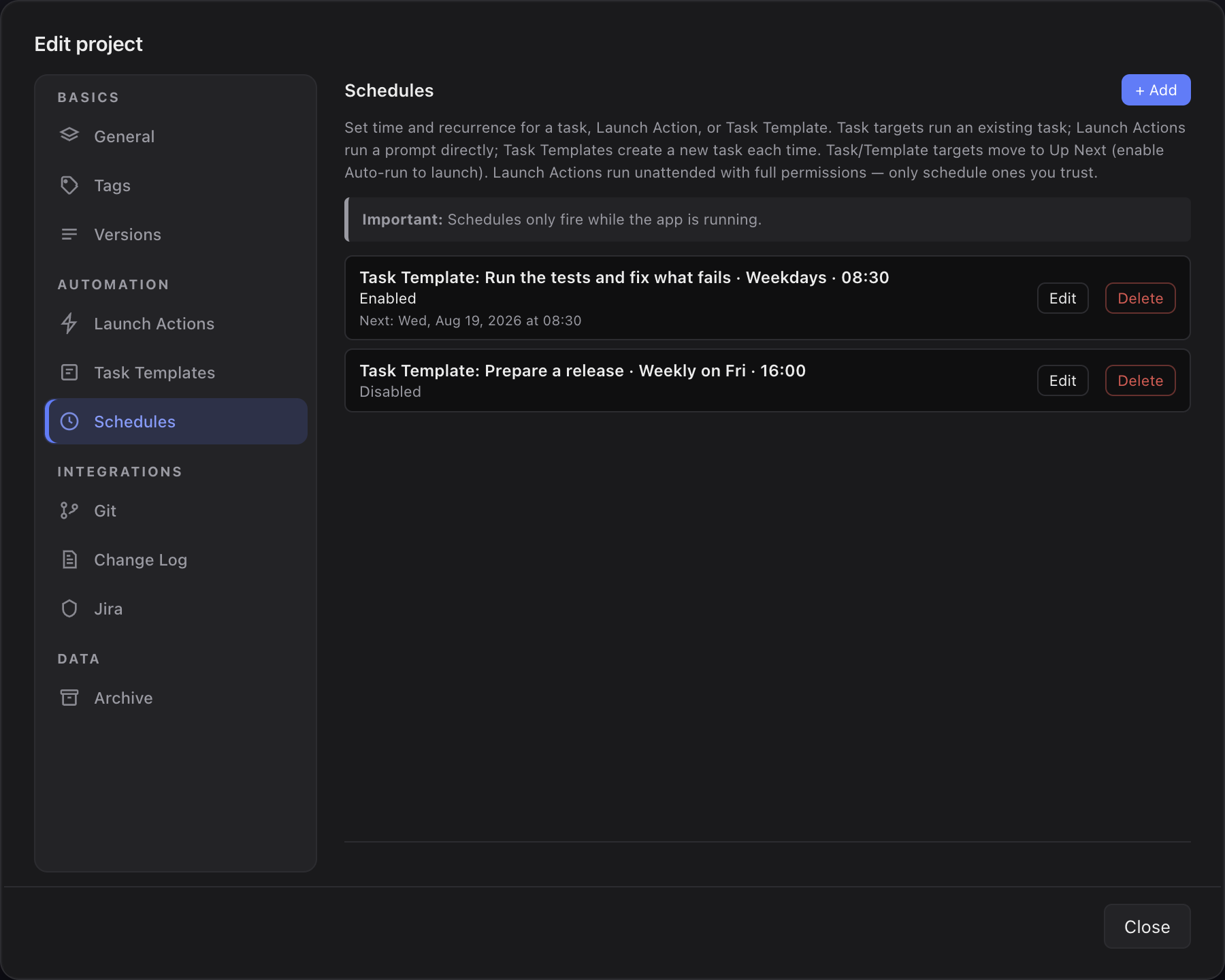Image resolution: width=1225 pixels, height=980 pixels.
Task: Click the DATA section header
Action: point(78,659)
